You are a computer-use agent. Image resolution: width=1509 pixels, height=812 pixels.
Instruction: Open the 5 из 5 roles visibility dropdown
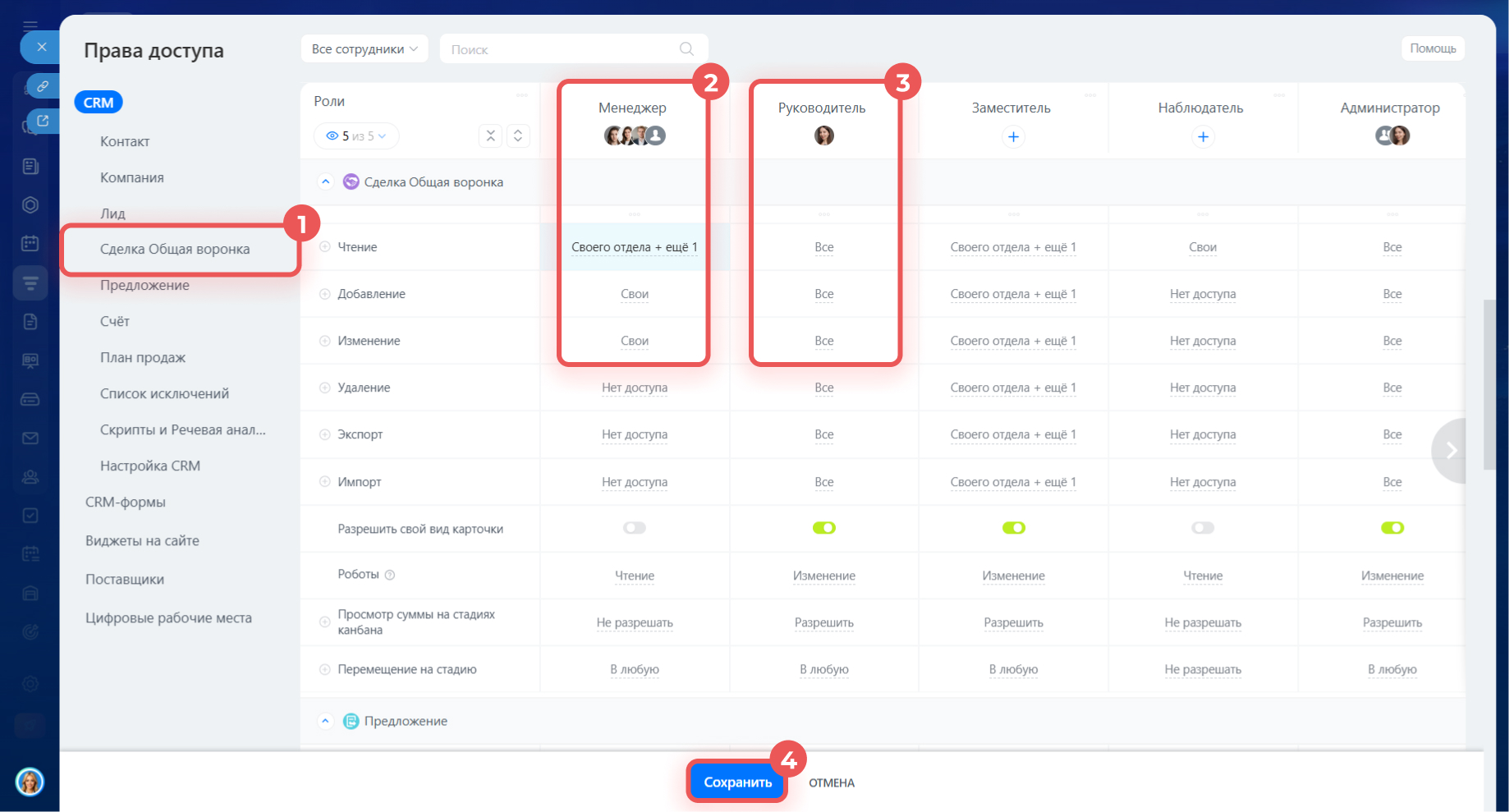point(356,136)
